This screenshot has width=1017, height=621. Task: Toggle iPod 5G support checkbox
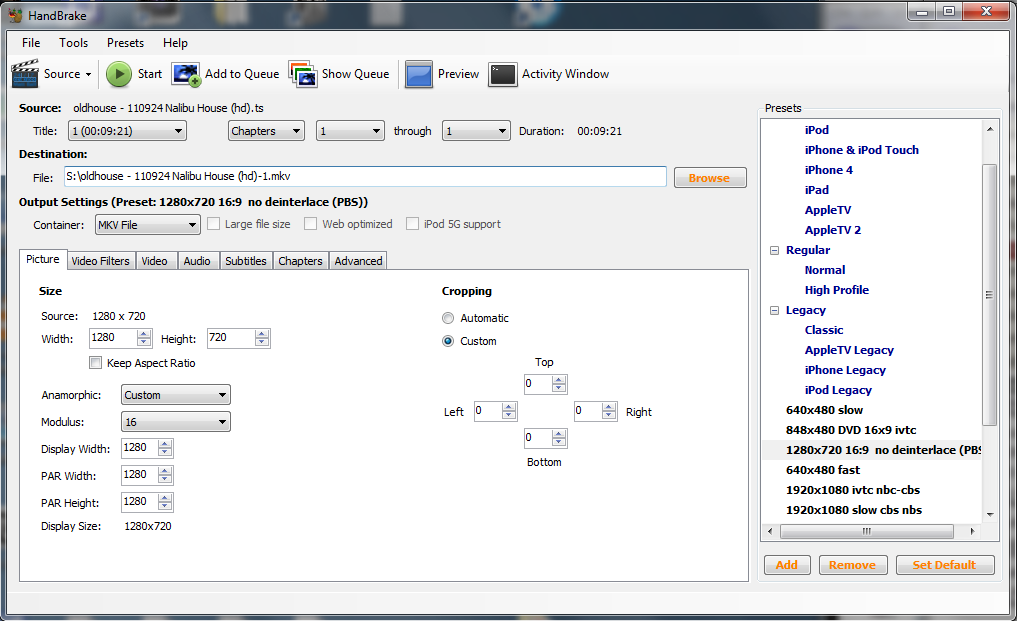point(413,224)
